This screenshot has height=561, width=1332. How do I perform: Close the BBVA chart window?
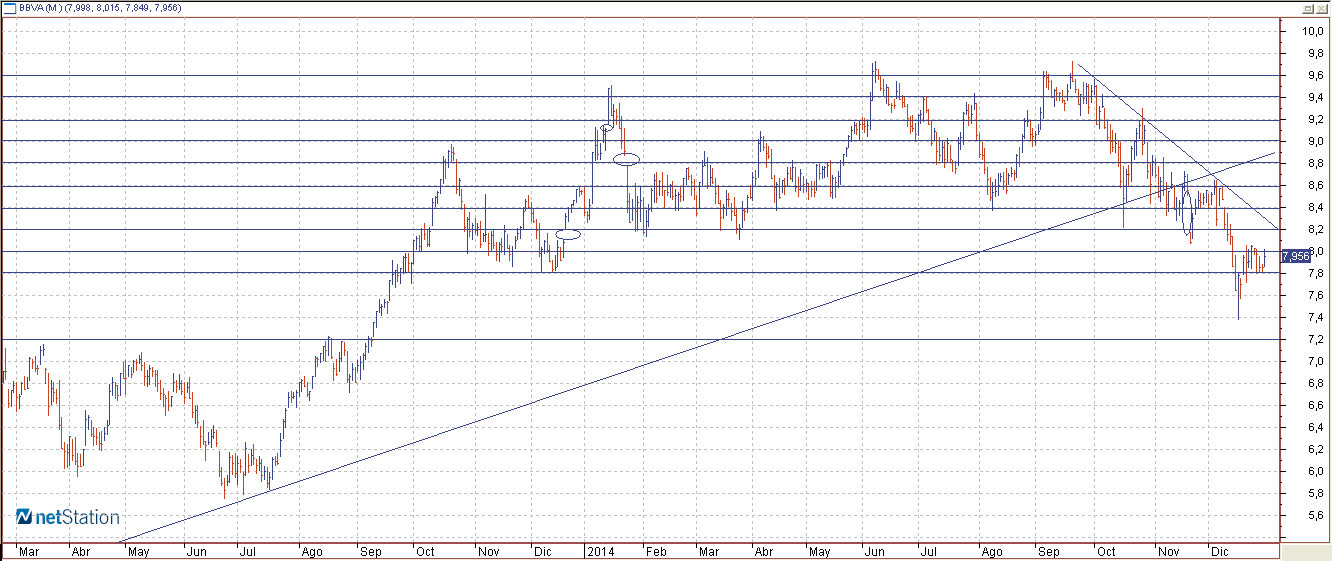click(x=1321, y=7)
